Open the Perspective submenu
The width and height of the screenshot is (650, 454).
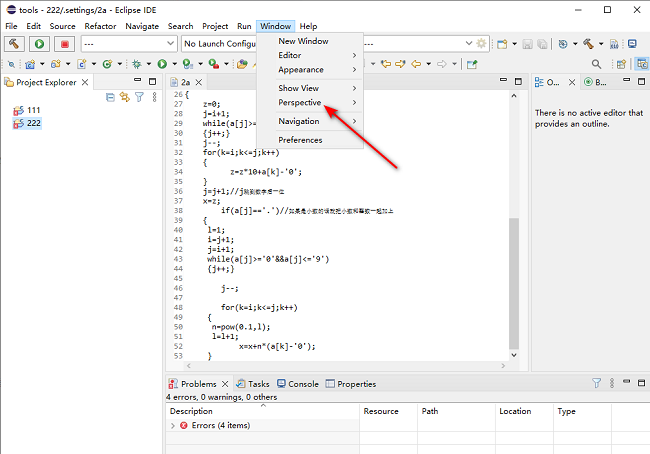point(300,103)
